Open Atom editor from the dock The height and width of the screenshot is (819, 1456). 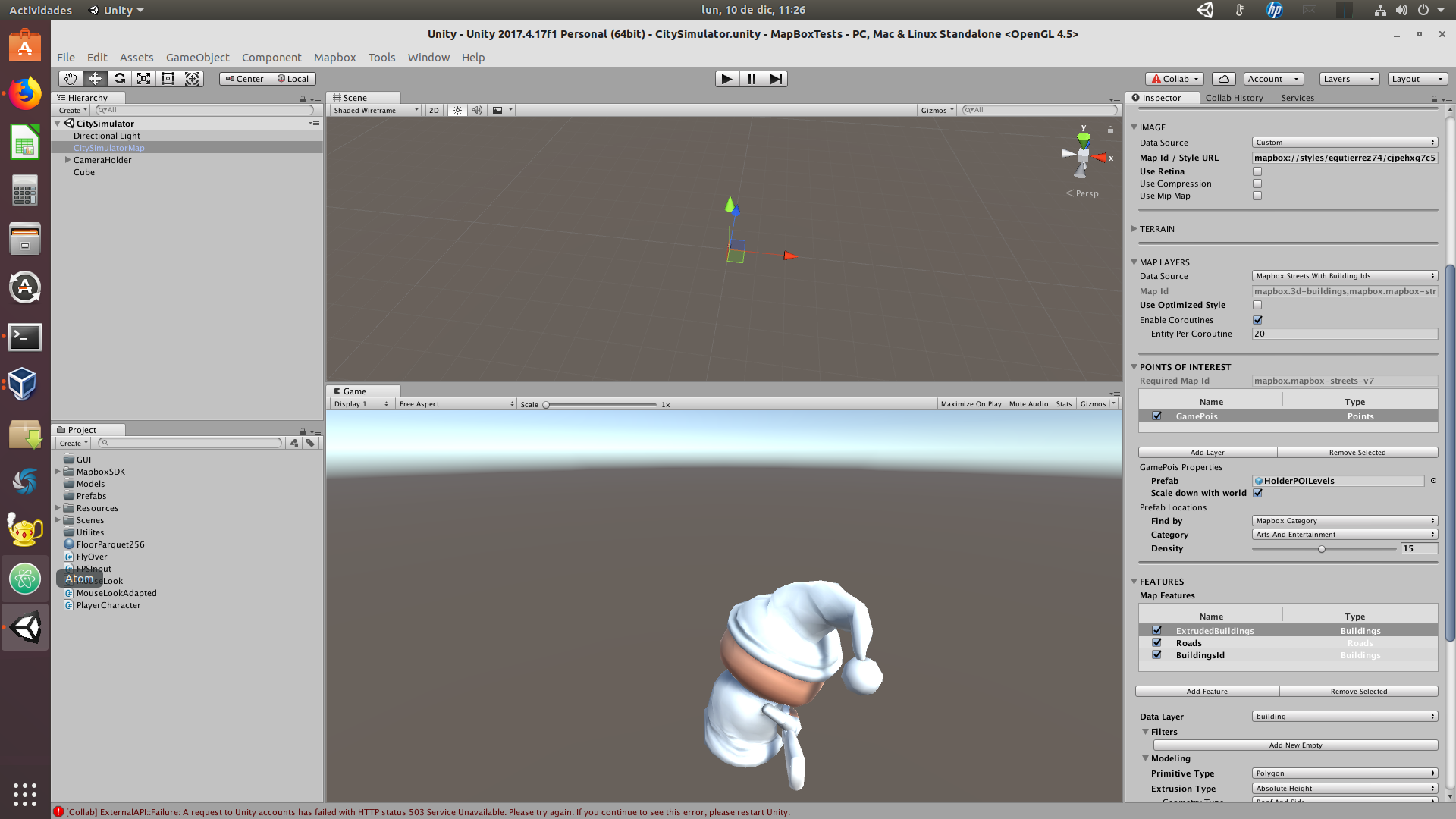coord(24,579)
